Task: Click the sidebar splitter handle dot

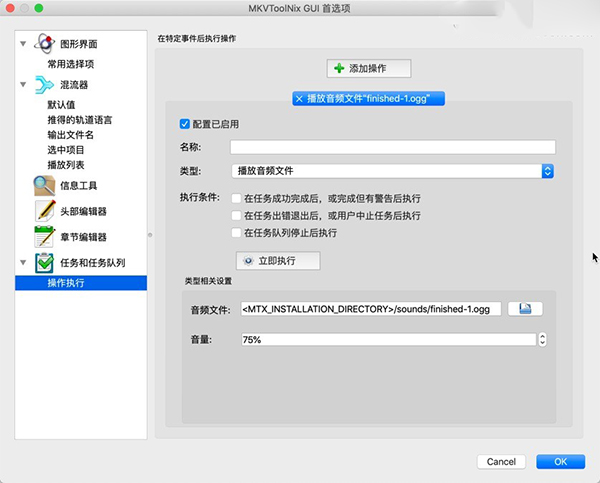Action: tap(150, 235)
